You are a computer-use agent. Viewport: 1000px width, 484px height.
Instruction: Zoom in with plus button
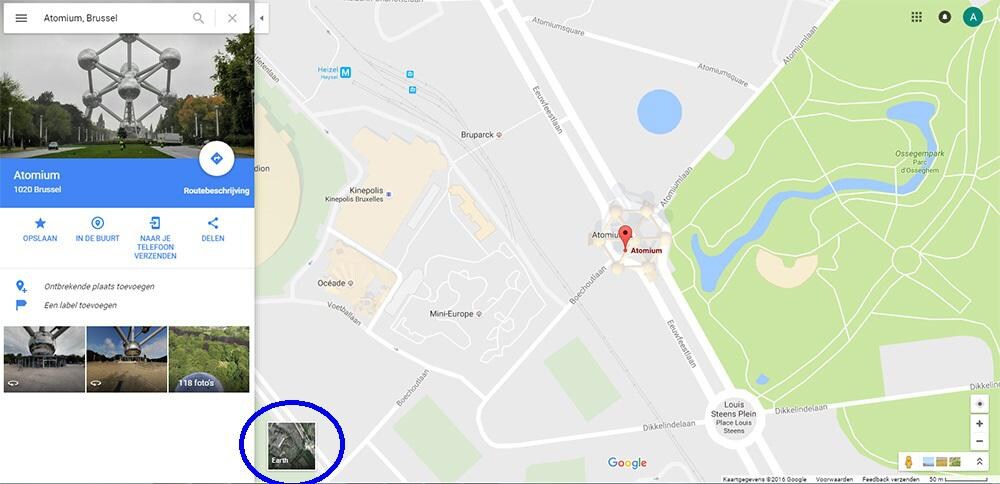tap(980, 423)
